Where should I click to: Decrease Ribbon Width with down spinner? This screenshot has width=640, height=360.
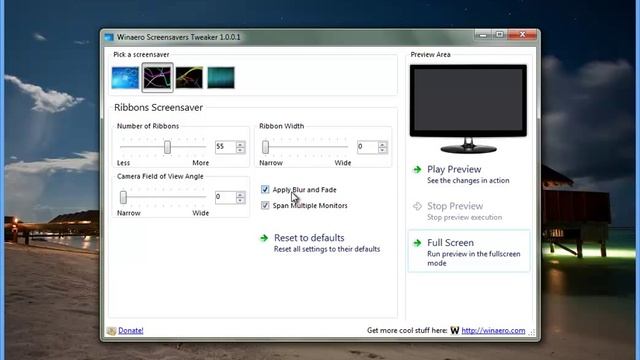click(382, 150)
